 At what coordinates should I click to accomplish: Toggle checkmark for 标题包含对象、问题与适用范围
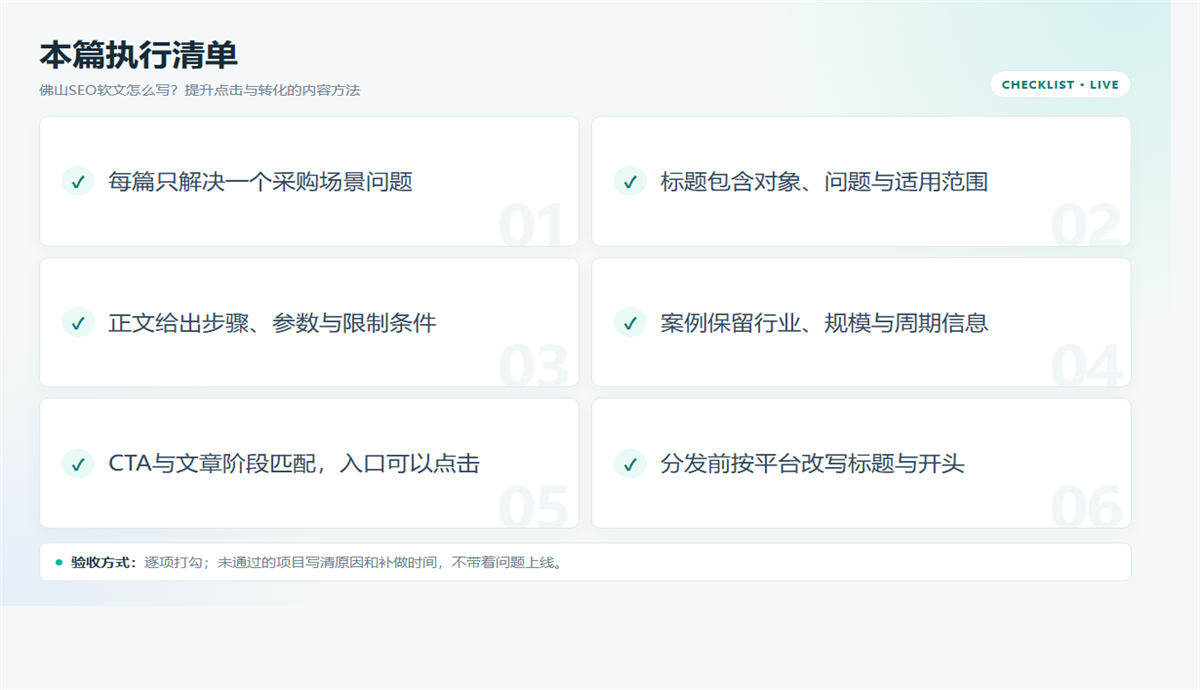(630, 181)
